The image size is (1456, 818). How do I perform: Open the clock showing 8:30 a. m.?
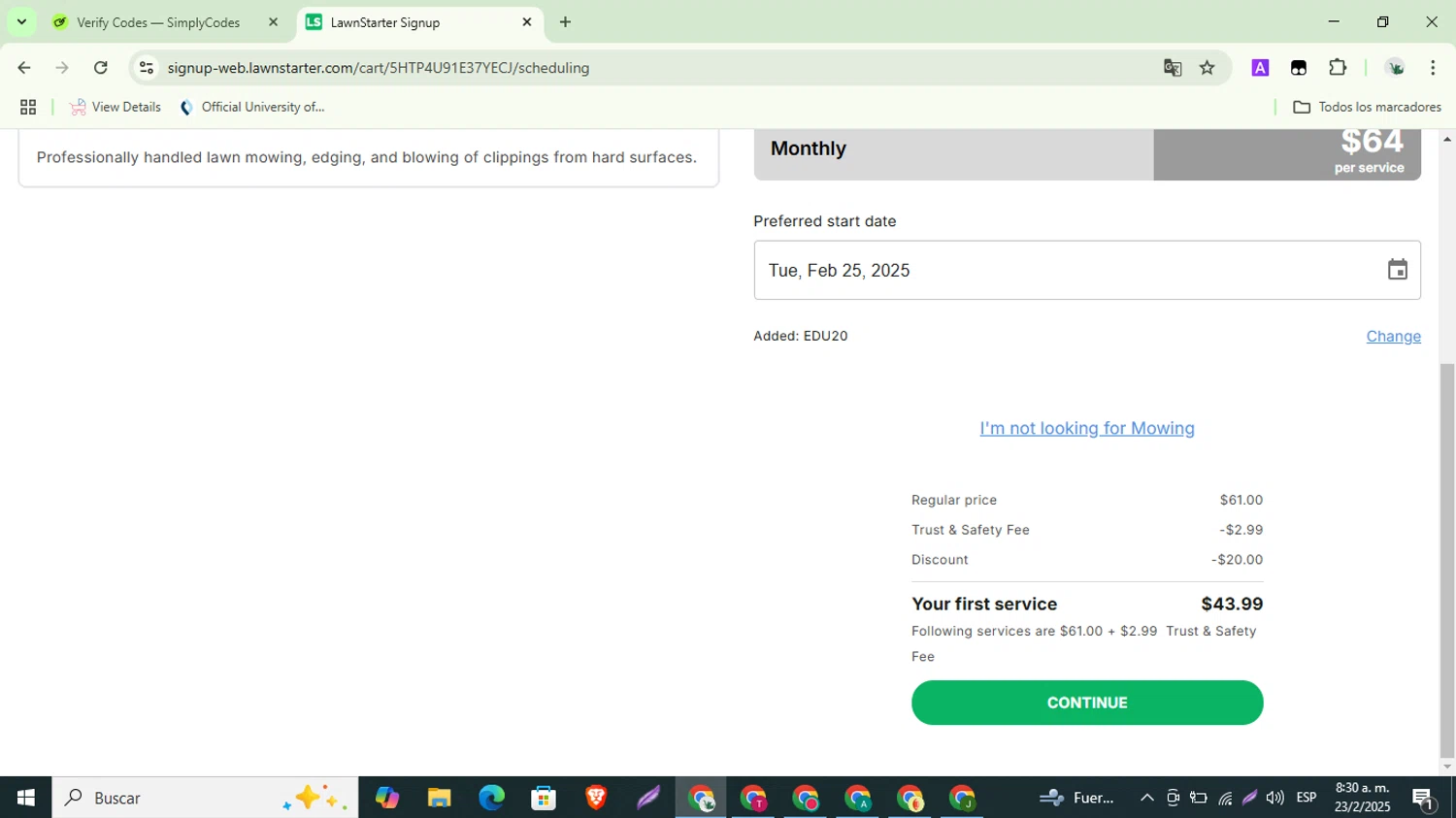pyautogui.click(x=1362, y=798)
